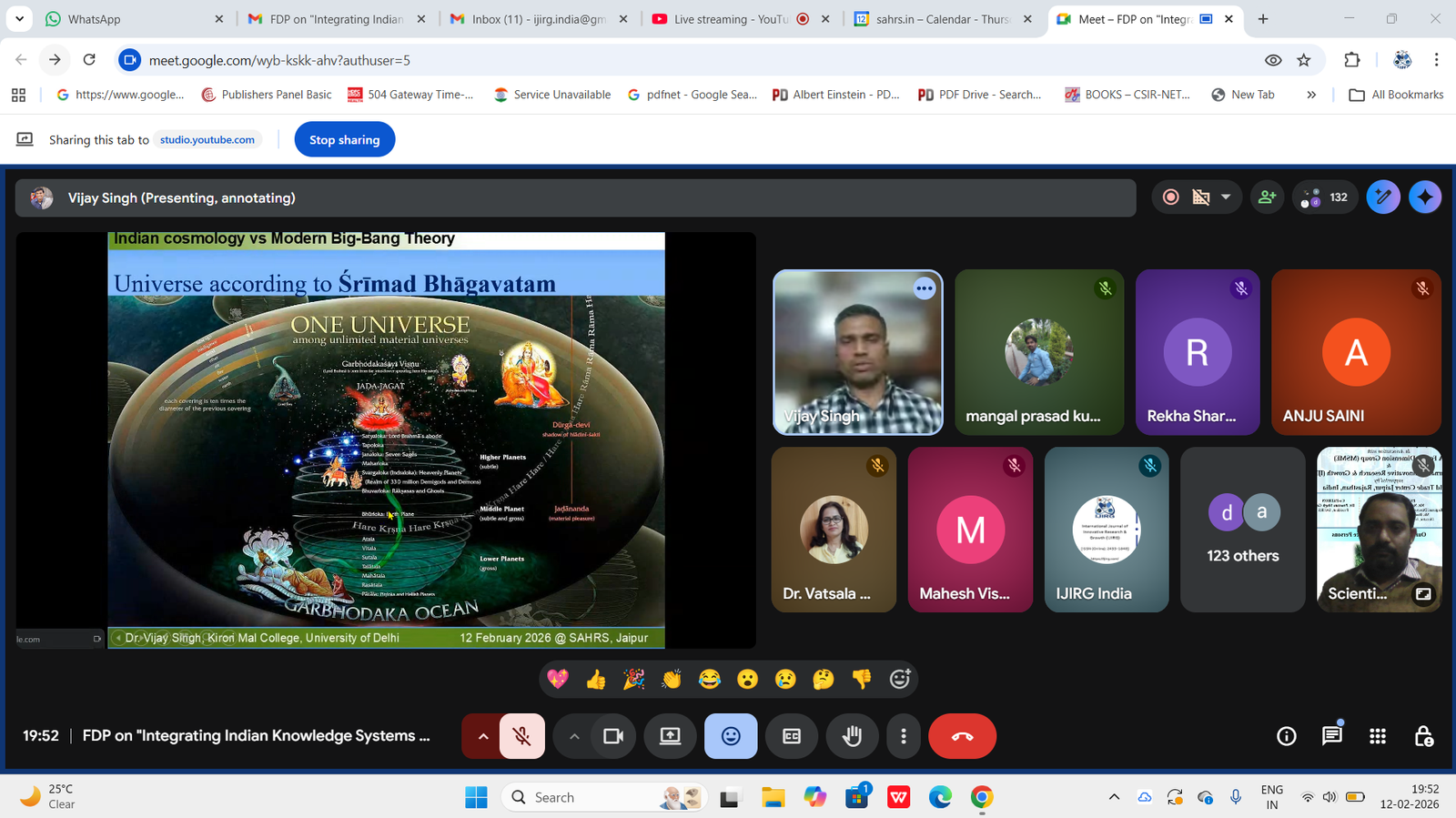Send the thumbs up reaction
This screenshot has width=1456, height=818.
point(596,680)
